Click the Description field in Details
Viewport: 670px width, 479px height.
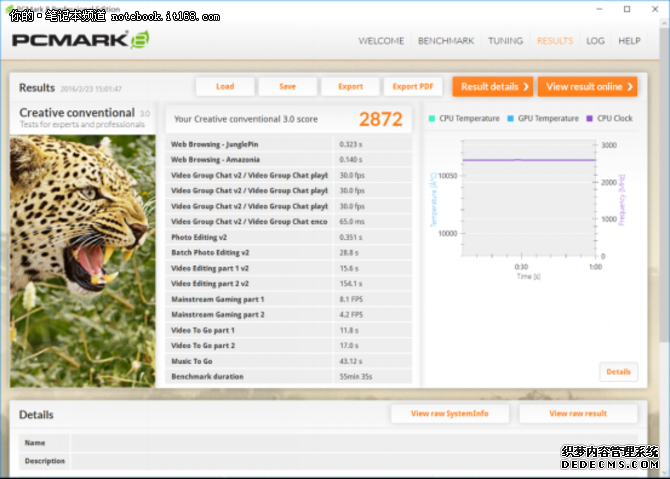(354, 461)
